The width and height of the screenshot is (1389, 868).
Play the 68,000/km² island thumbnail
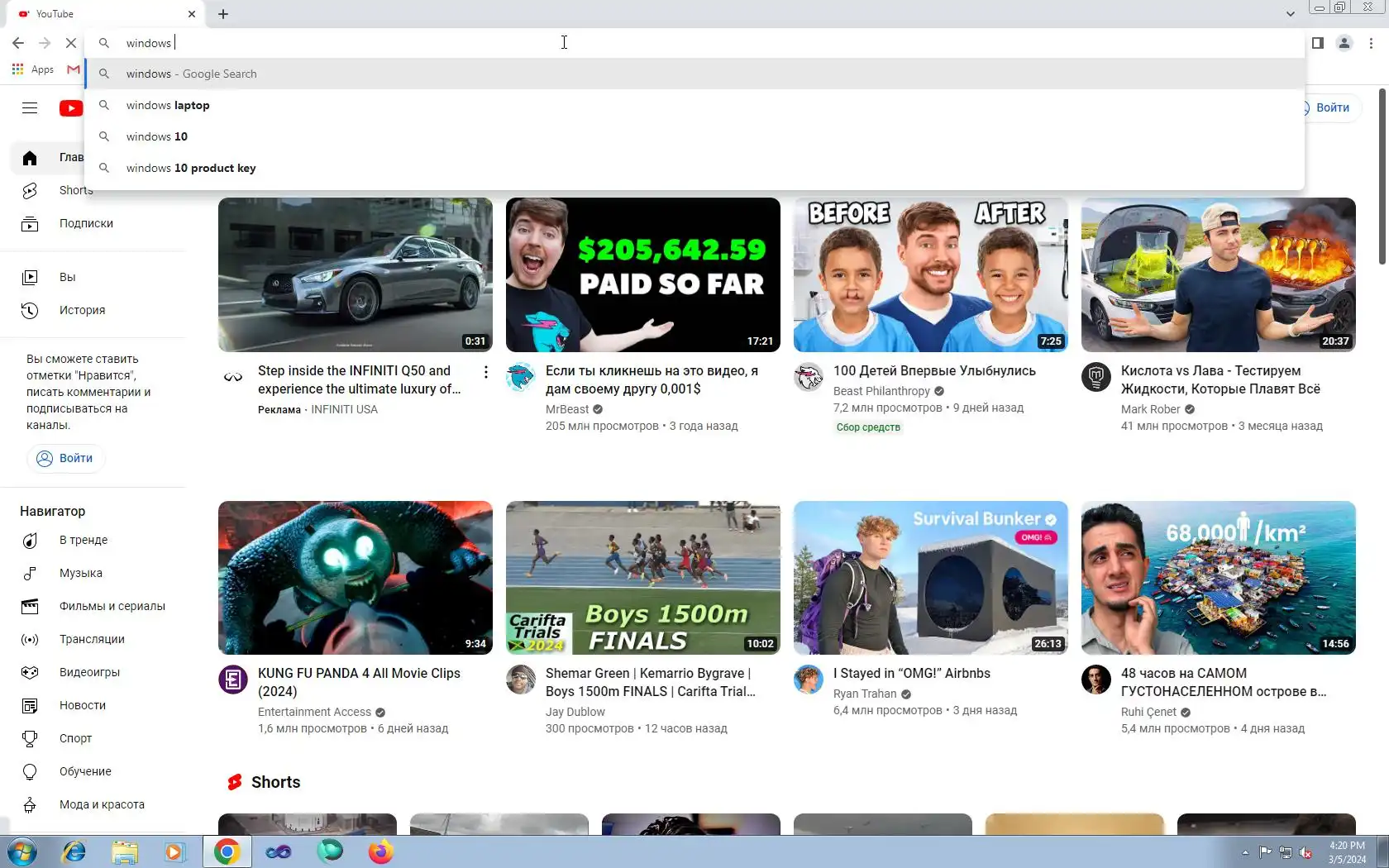[x=1219, y=578]
